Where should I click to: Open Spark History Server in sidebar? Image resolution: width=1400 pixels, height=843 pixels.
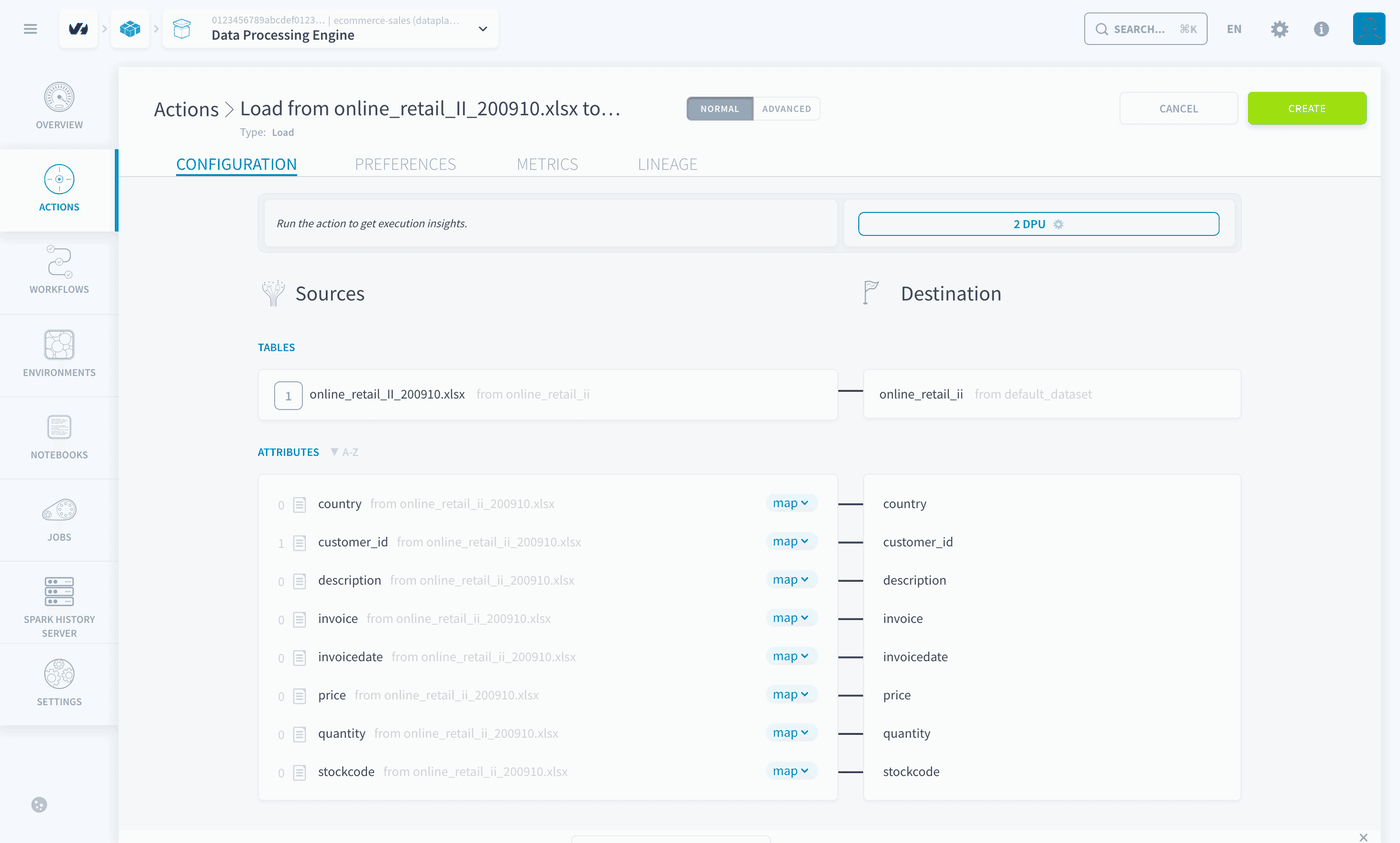[59, 602]
